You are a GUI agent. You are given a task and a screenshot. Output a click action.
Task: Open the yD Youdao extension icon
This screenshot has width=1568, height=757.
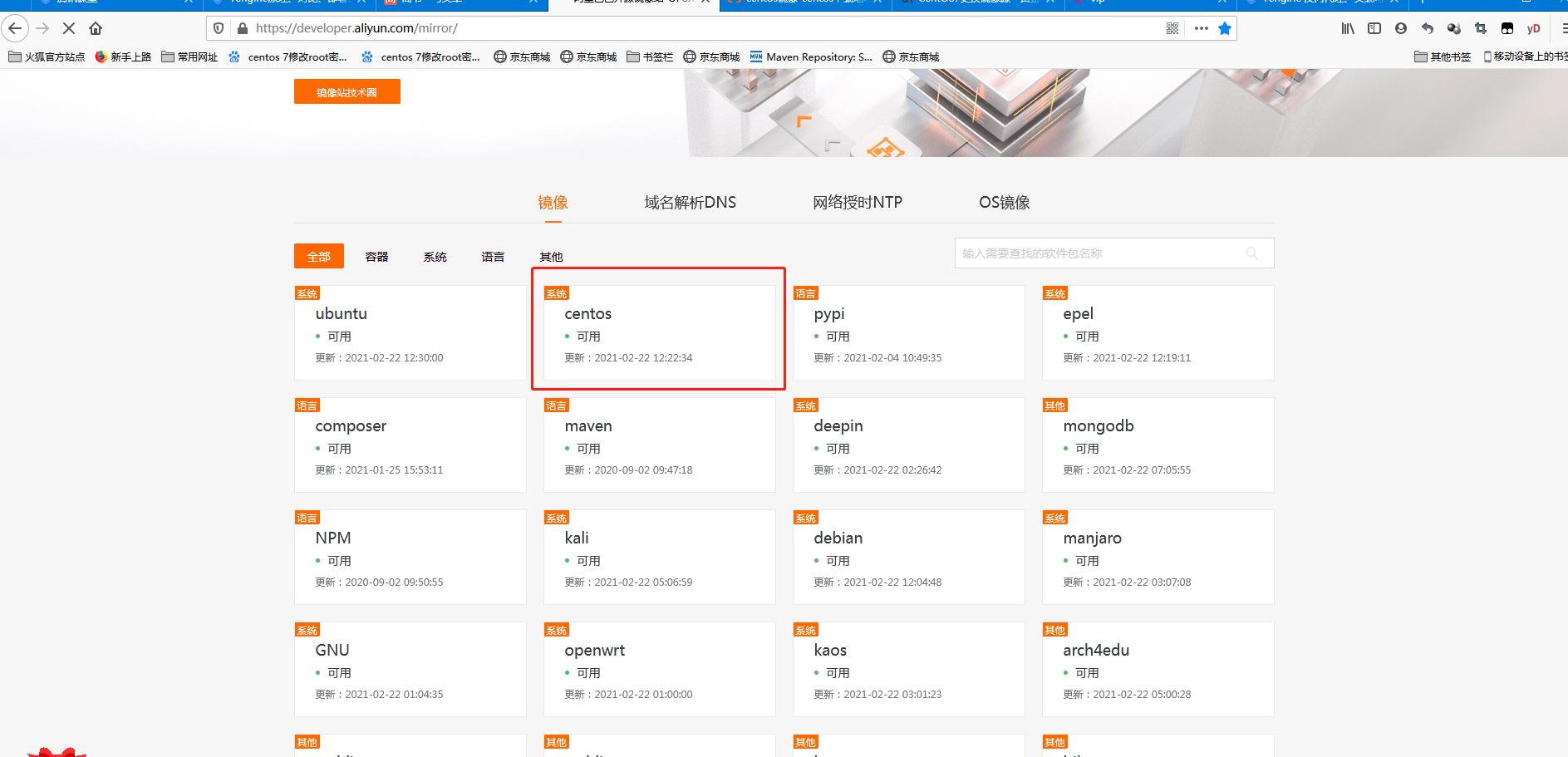point(1534,28)
